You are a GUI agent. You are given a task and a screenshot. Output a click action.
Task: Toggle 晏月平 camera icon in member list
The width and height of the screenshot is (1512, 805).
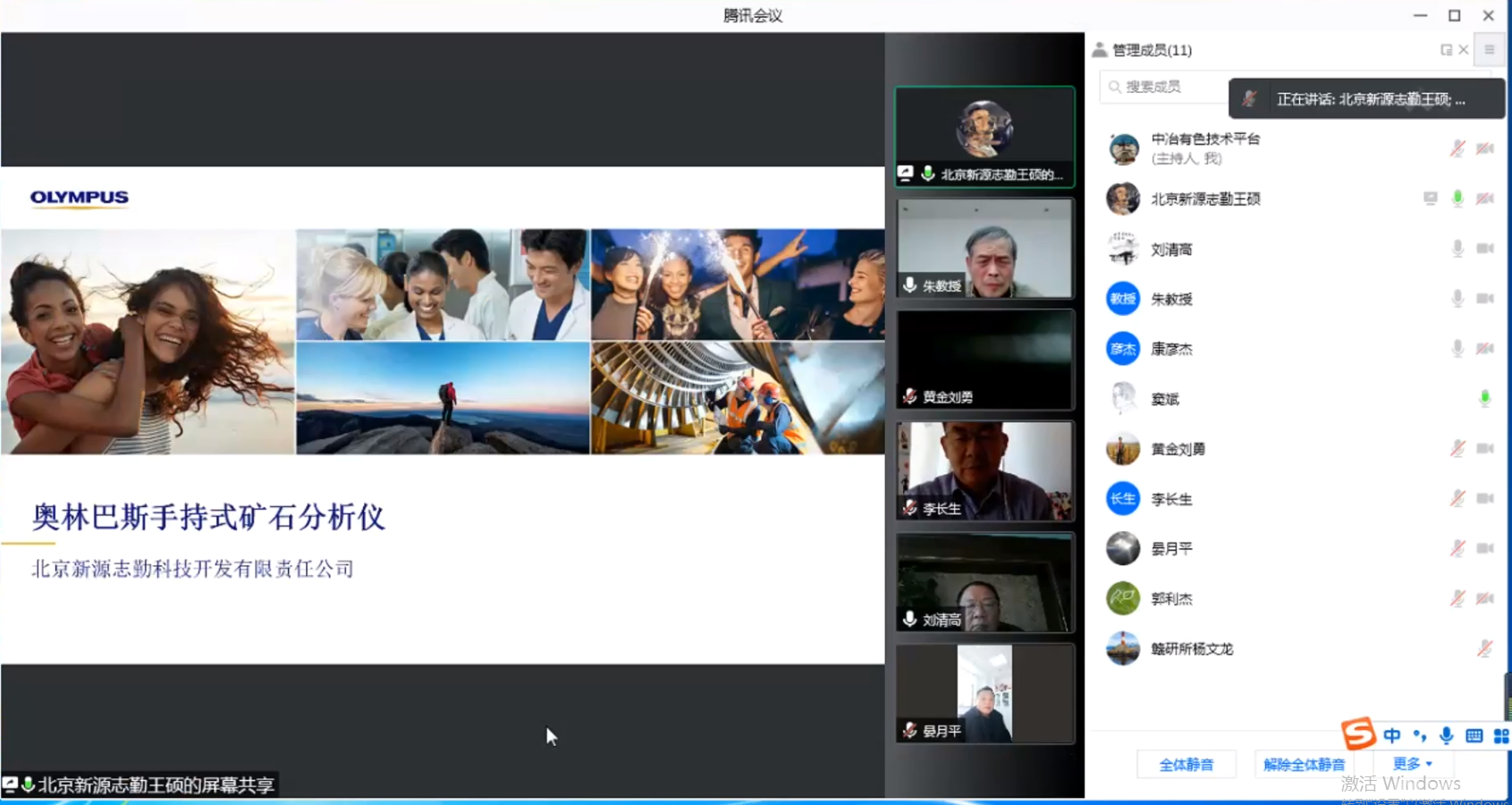click(1485, 548)
